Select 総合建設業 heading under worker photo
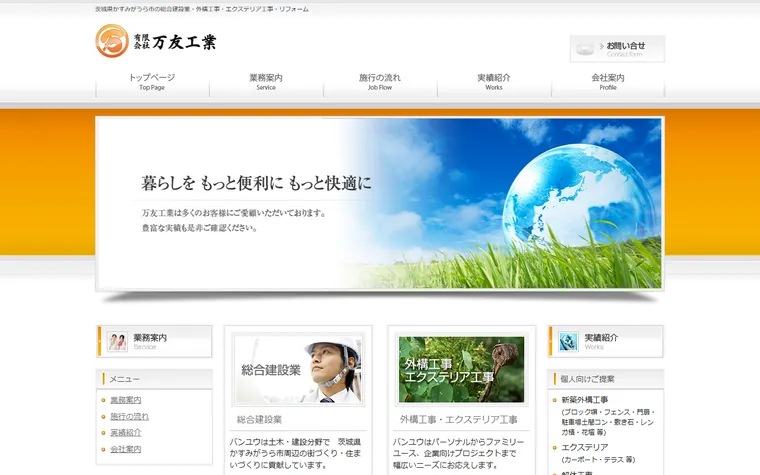The height and width of the screenshot is (475, 760). point(259,420)
